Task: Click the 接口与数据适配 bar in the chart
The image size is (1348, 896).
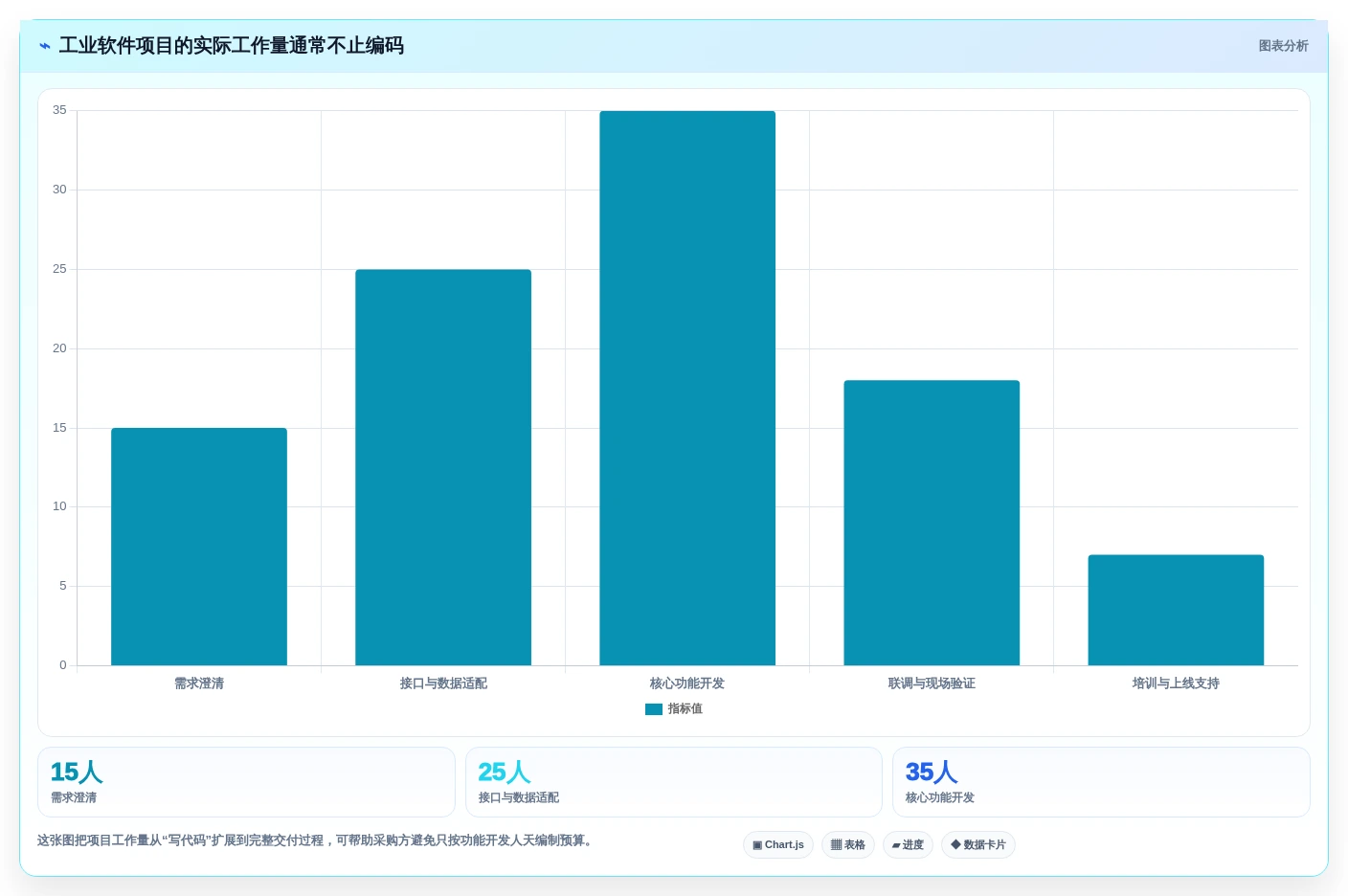Action: coord(443,467)
